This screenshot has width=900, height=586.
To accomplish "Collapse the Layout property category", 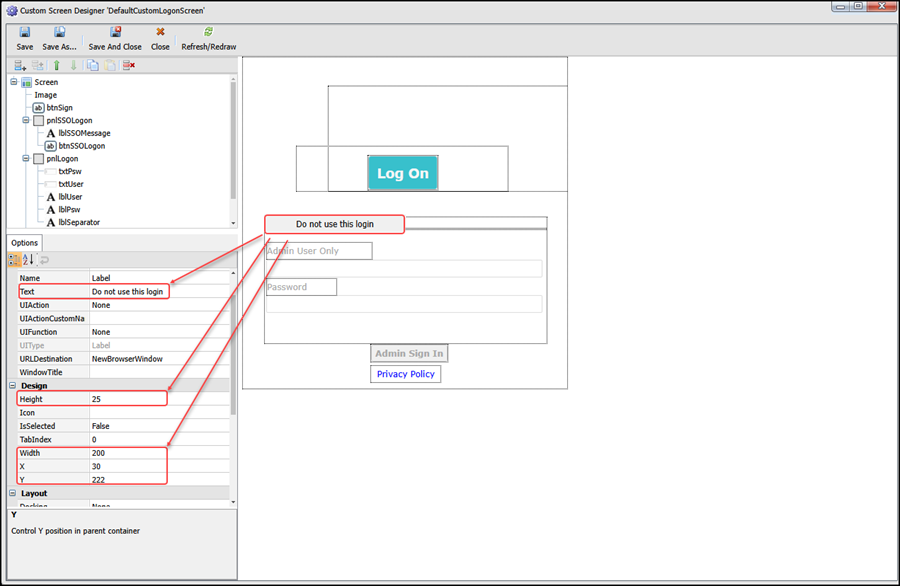I will [13, 493].
